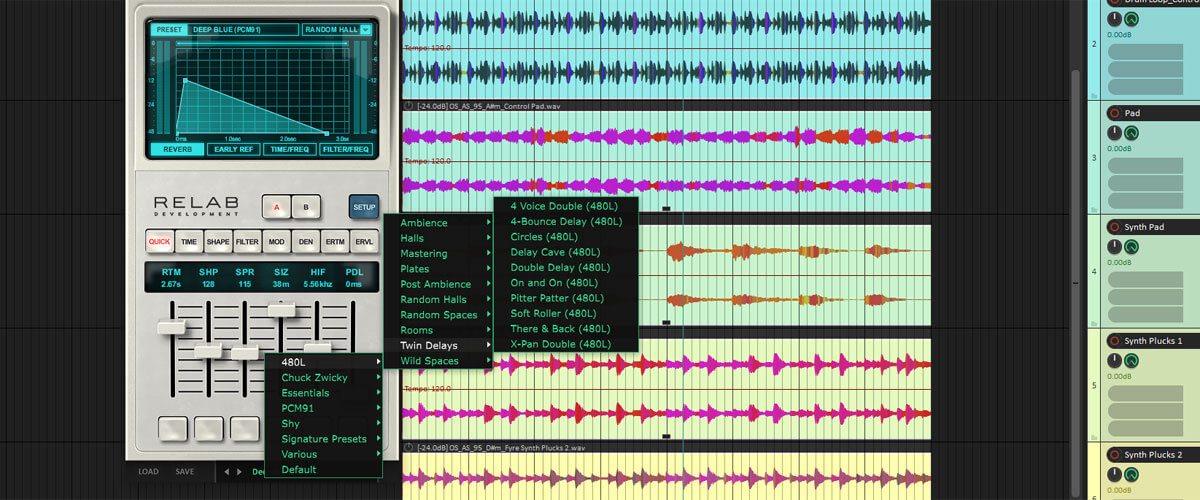Image resolution: width=1200 pixels, height=500 pixels.
Task: Toggle the ERVL parameter page
Action: (x=364, y=242)
